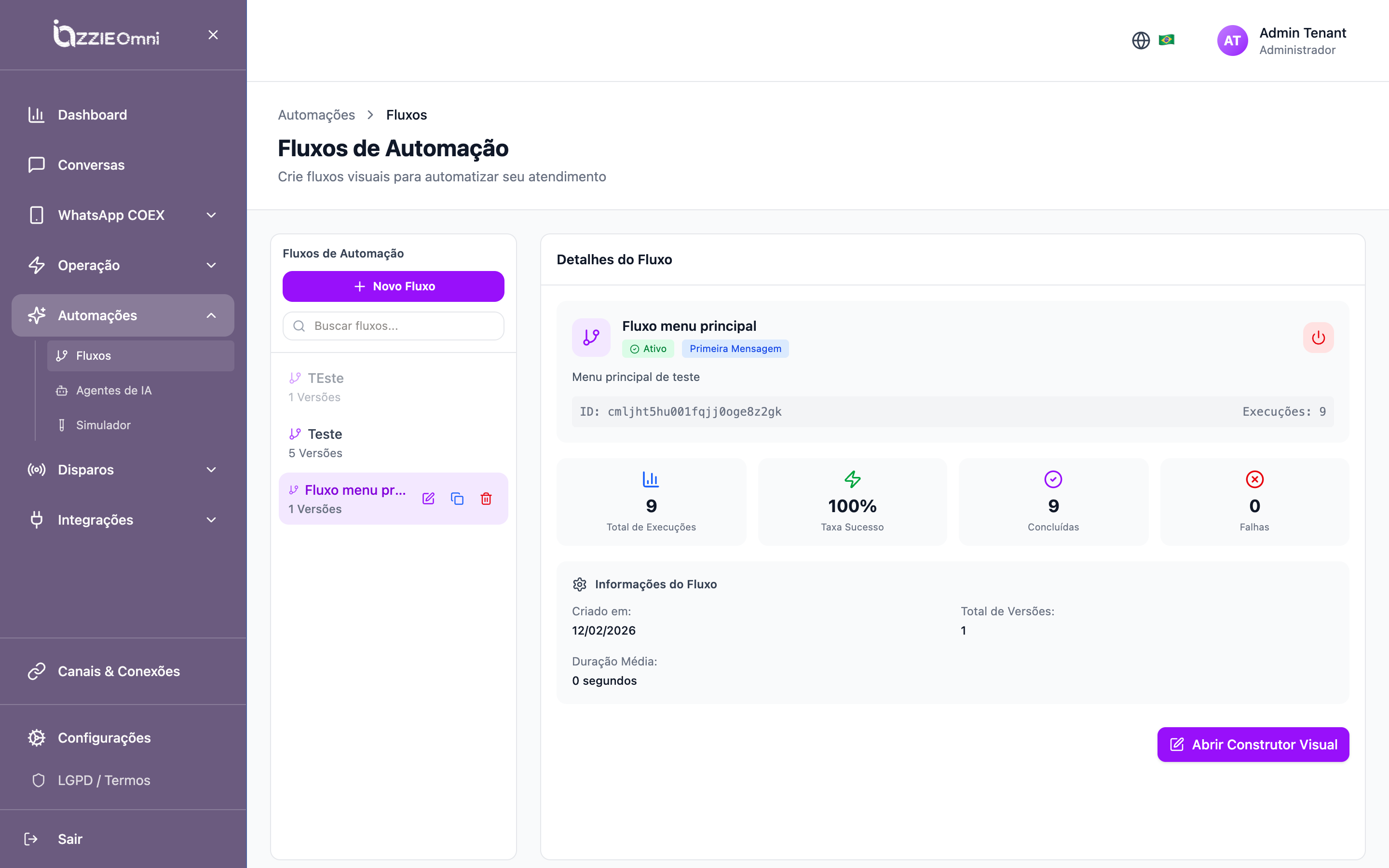
Task: Select the Teste flow with 5 Versões
Action: 393,443
